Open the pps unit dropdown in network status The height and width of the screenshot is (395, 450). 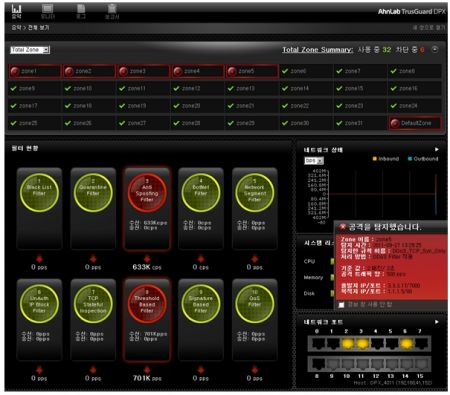click(x=314, y=161)
